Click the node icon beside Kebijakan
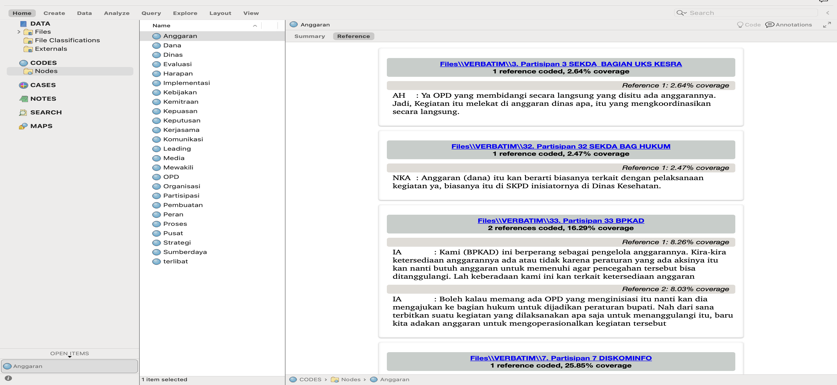This screenshot has height=385, width=837. (x=156, y=92)
